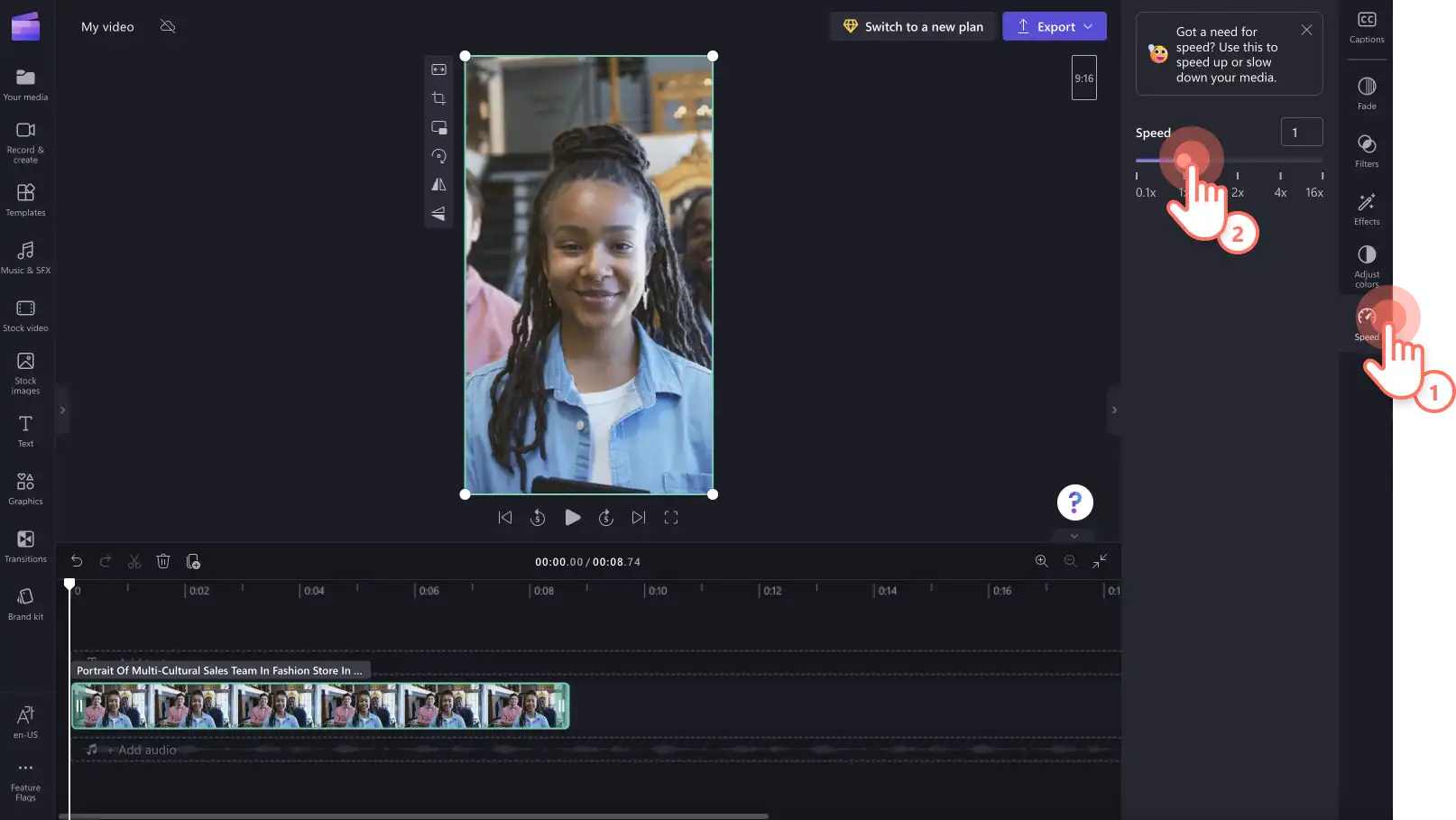Select the Text tool in sidebar
Viewport: 1456px width, 820px height.
tap(25, 431)
